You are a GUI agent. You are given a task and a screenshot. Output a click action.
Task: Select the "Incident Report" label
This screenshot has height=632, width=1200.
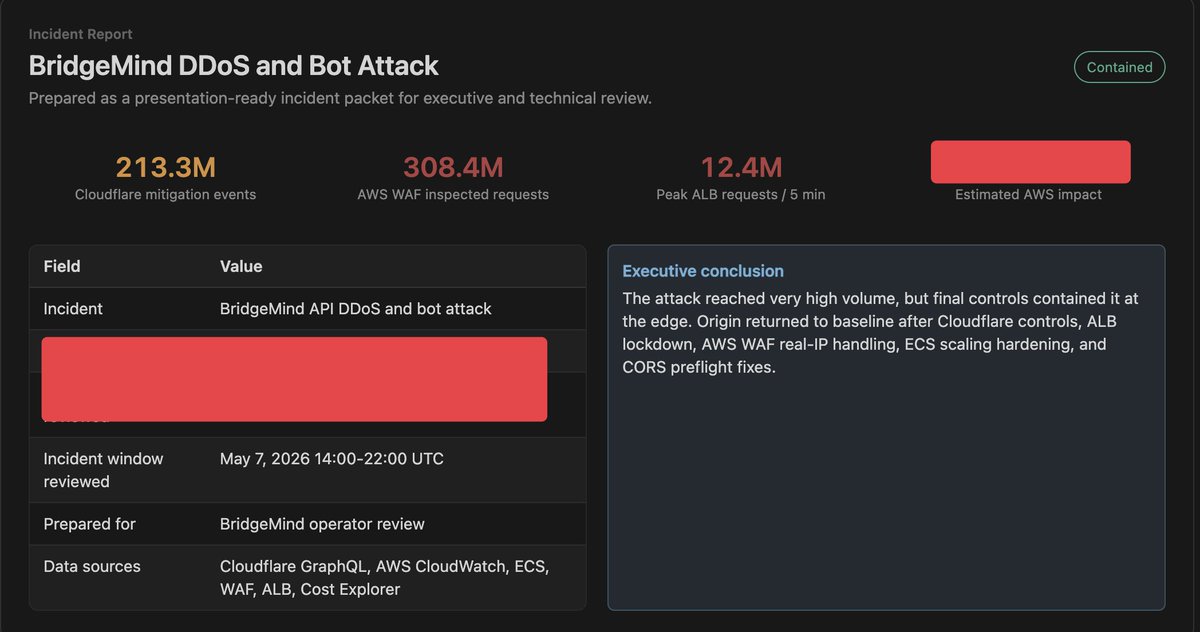pos(80,34)
